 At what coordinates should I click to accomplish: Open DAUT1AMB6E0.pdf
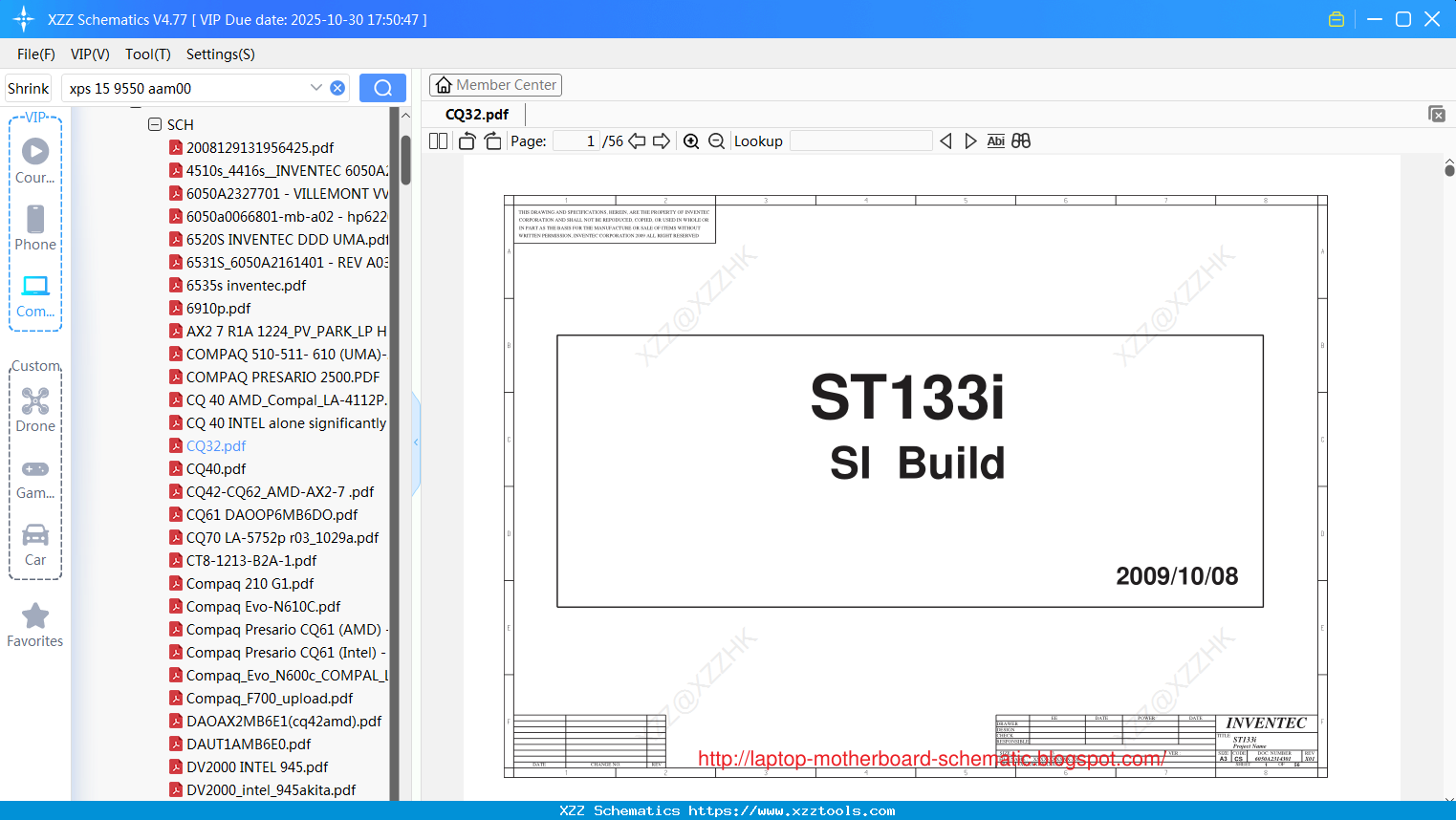[249, 744]
